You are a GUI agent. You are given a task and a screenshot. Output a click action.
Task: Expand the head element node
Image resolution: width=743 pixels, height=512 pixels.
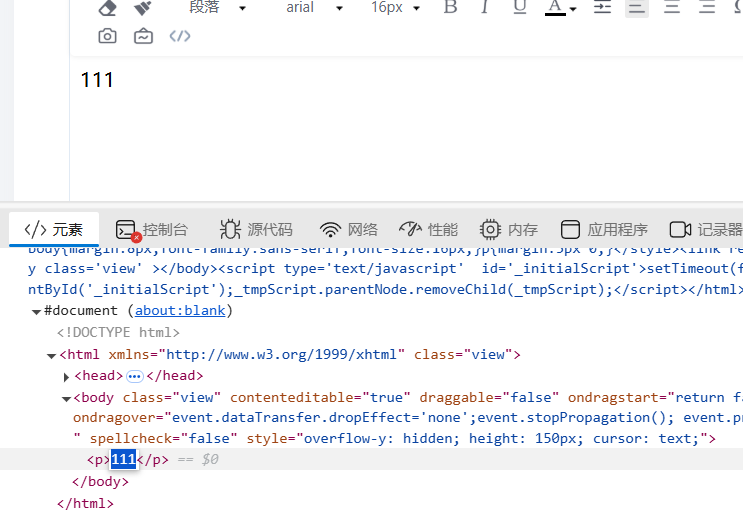click(67, 377)
